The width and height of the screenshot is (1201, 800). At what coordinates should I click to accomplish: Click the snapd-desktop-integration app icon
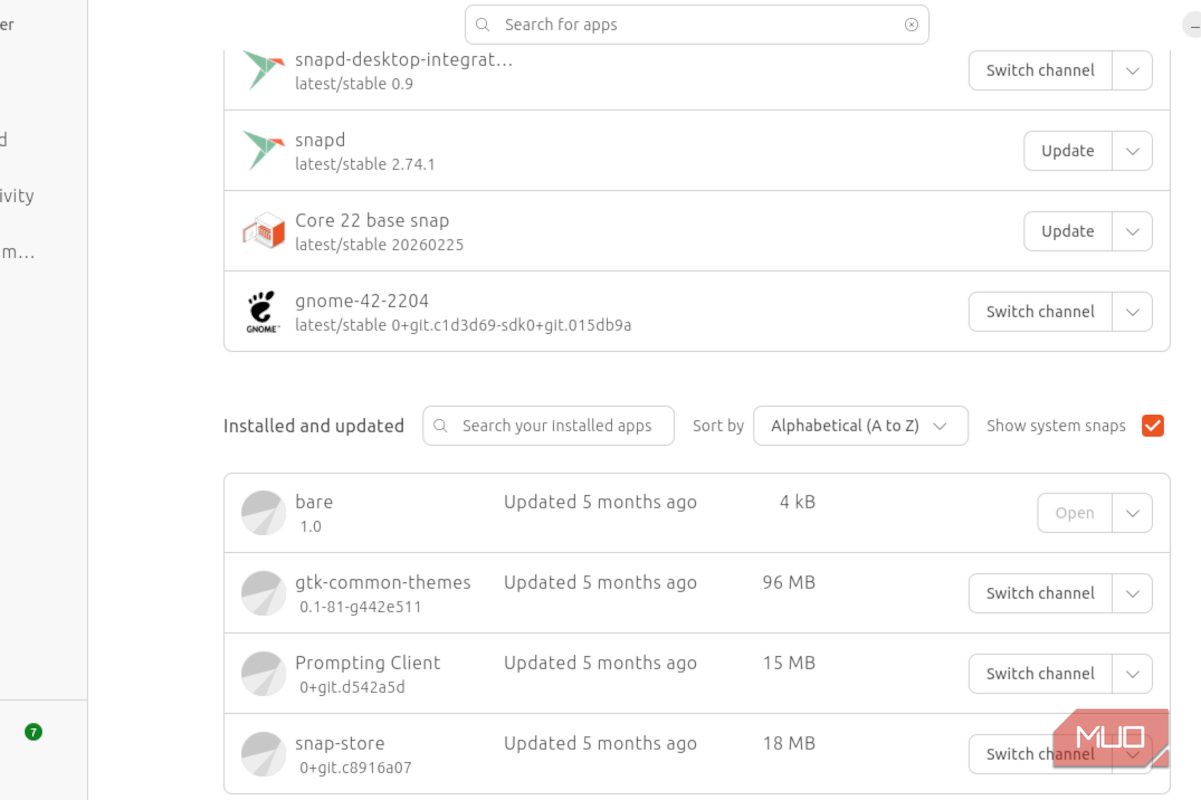point(264,70)
